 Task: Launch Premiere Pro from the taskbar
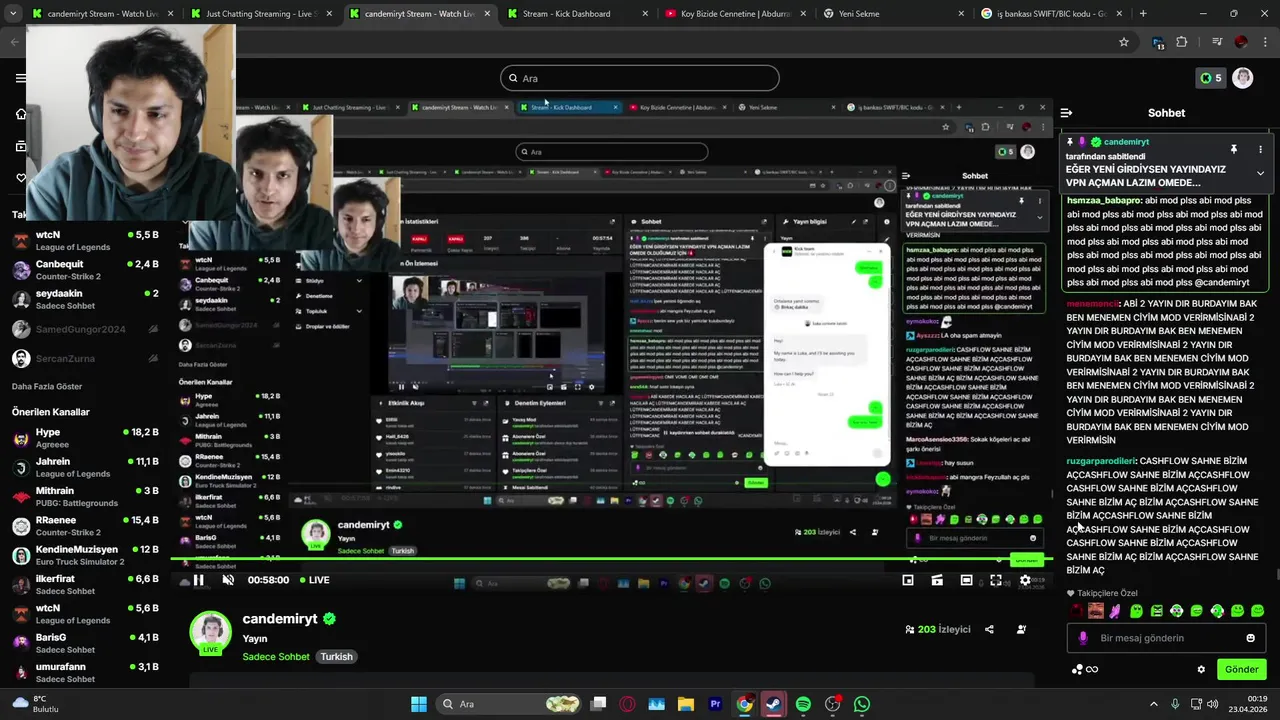[715, 704]
